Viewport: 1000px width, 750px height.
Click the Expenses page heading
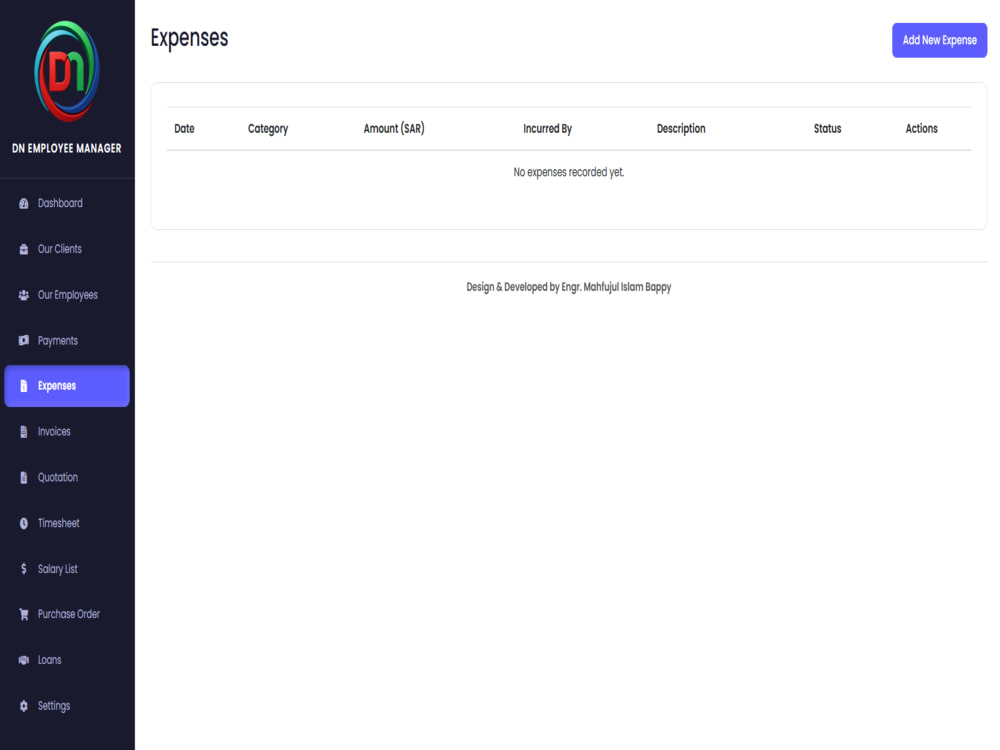[x=189, y=38]
